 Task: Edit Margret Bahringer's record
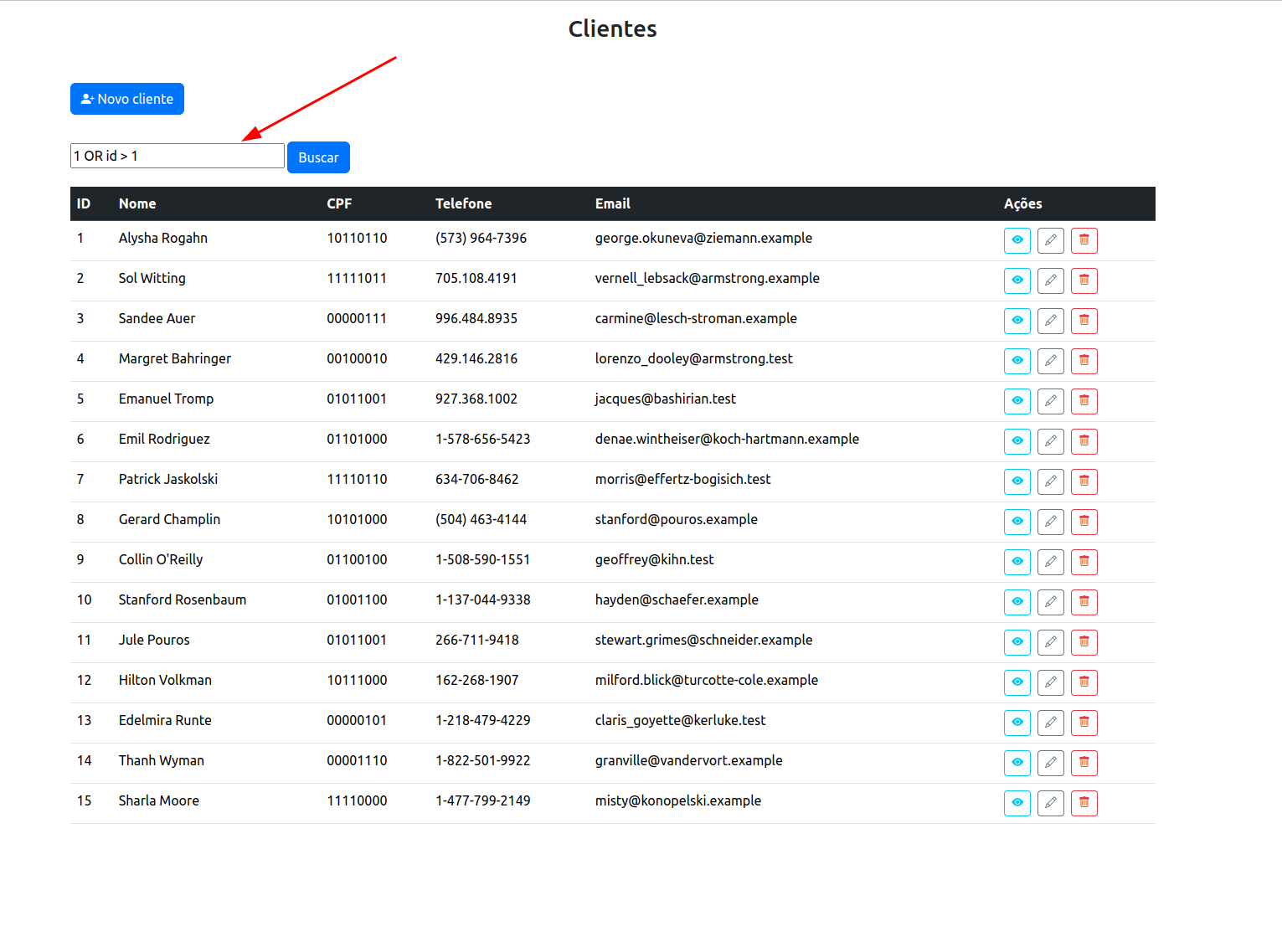(1051, 361)
